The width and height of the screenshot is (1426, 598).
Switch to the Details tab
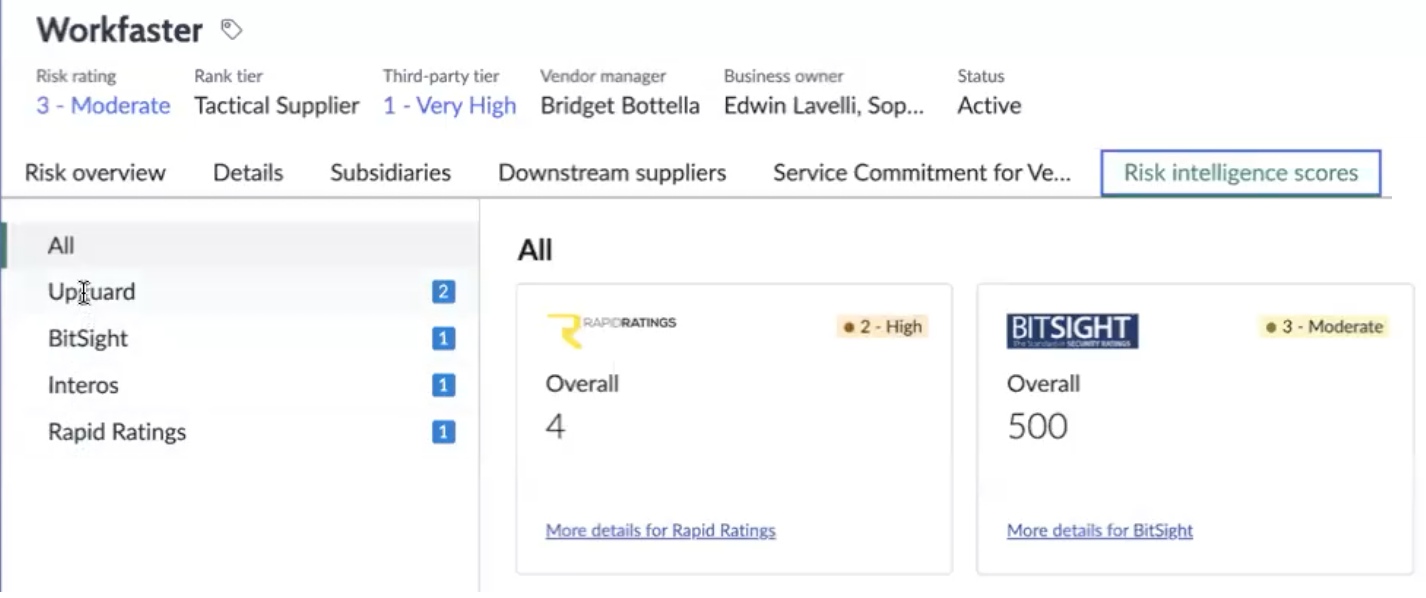248,173
